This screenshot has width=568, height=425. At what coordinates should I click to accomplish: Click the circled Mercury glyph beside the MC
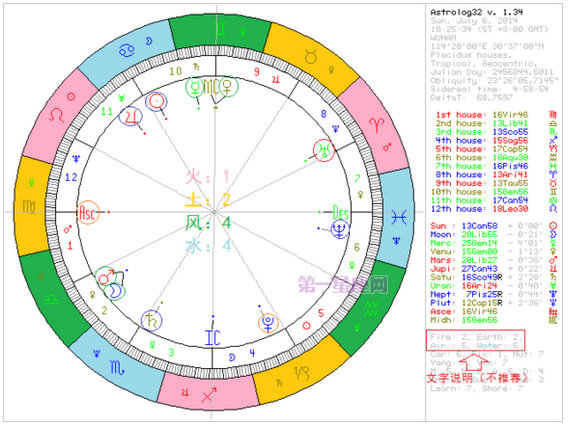coord(195,87)
